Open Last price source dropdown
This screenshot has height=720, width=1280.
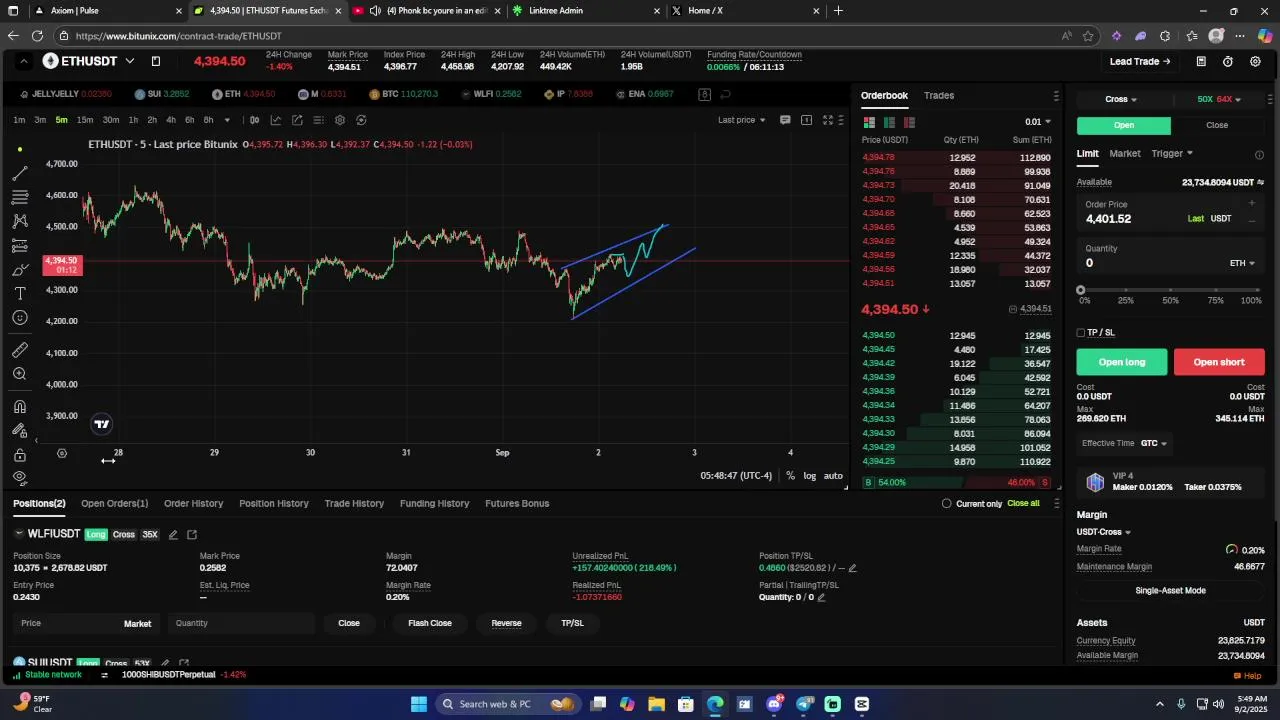[742, 120]
